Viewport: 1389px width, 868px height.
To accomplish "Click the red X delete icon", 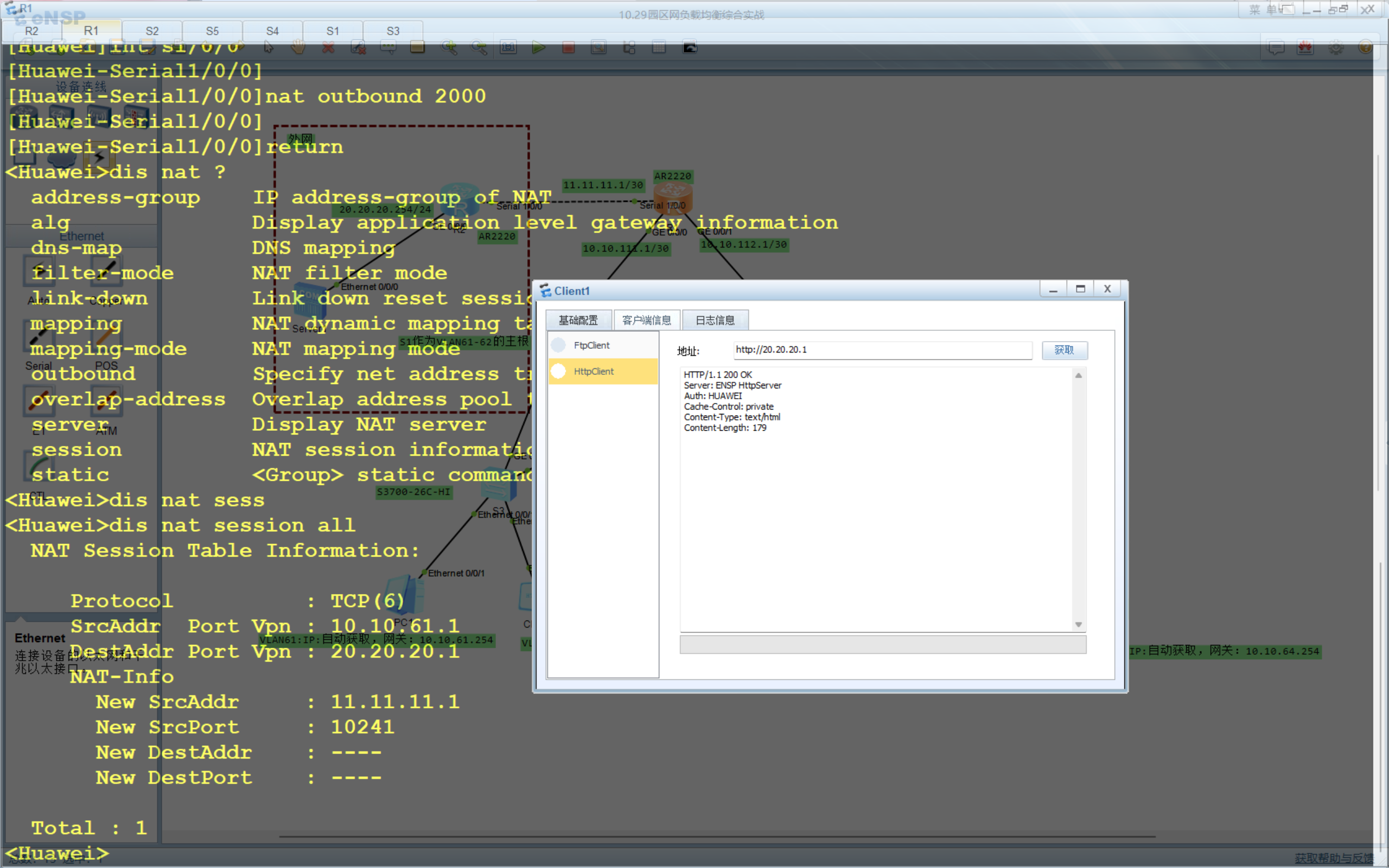I will [x=328, y=48].
